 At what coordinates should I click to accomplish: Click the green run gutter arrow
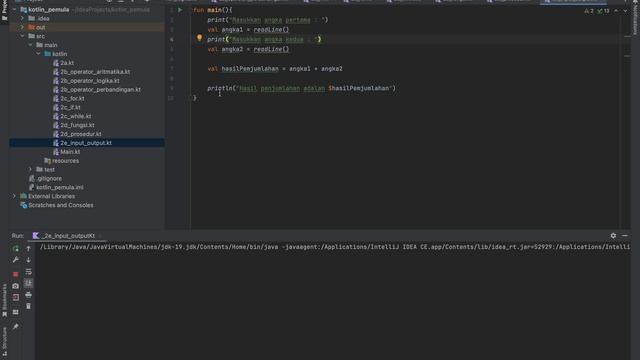(180, 10)
